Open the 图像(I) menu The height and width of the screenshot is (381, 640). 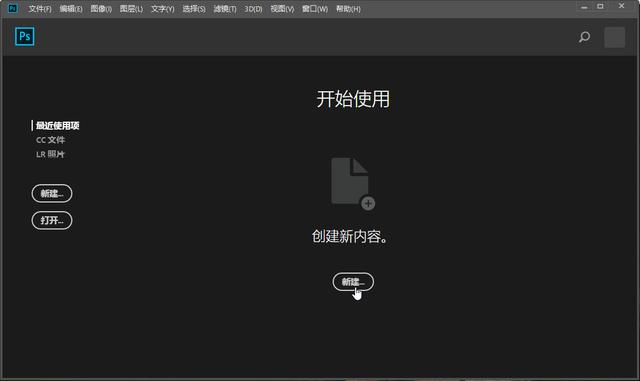click(x=101, y=9)
